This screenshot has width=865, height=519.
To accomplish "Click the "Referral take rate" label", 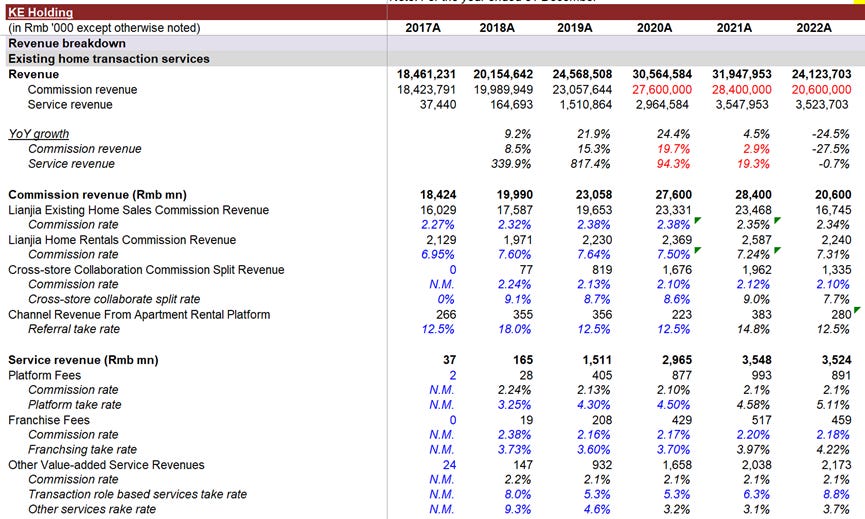I will (x=74, y=329).
